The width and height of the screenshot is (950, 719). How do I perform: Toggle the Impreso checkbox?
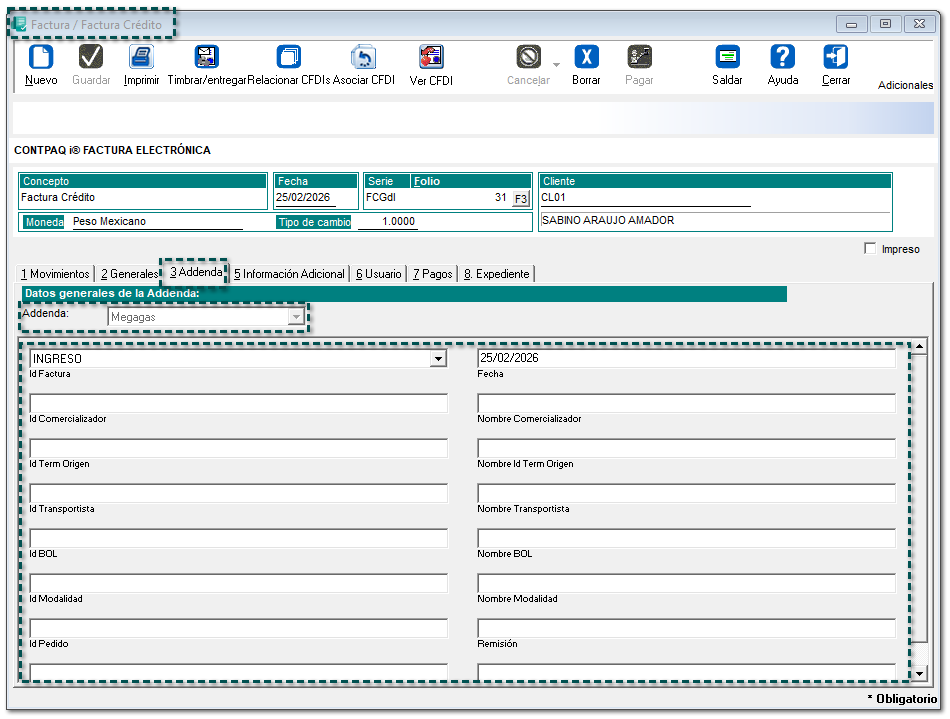click(870, 249)
